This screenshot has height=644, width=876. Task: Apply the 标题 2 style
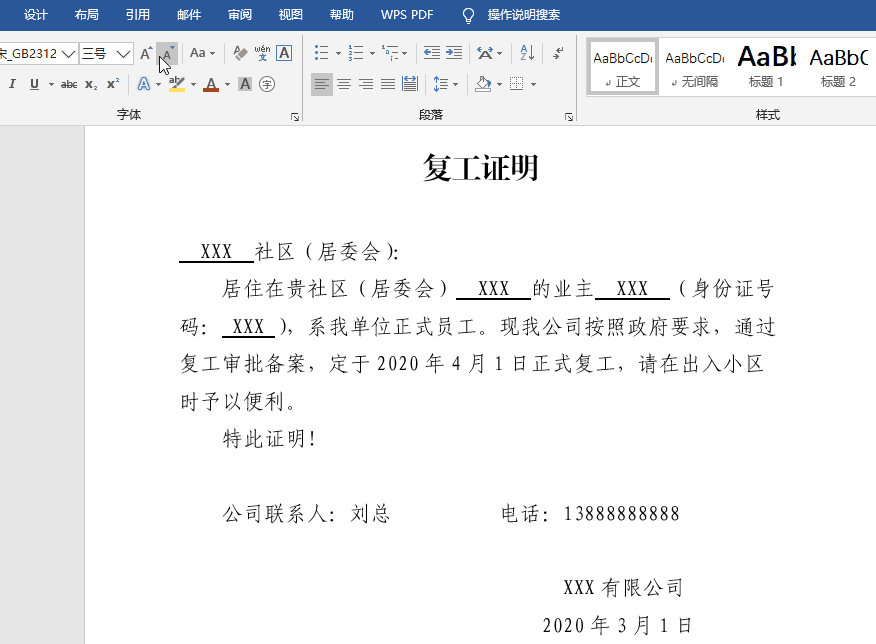click(838, 67)
